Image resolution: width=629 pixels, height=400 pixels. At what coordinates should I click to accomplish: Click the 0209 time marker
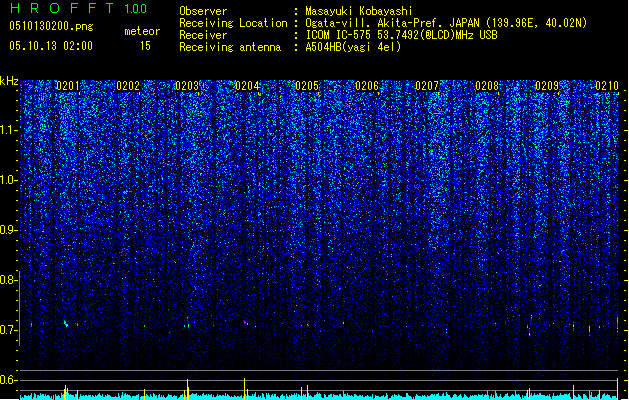(x=547, y=86)
